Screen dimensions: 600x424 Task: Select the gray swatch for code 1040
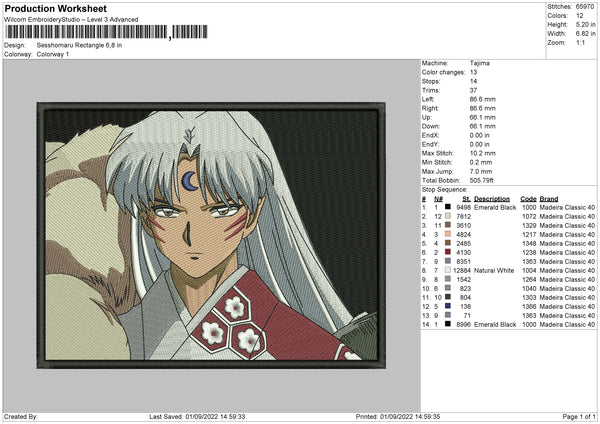pos(447,288)
